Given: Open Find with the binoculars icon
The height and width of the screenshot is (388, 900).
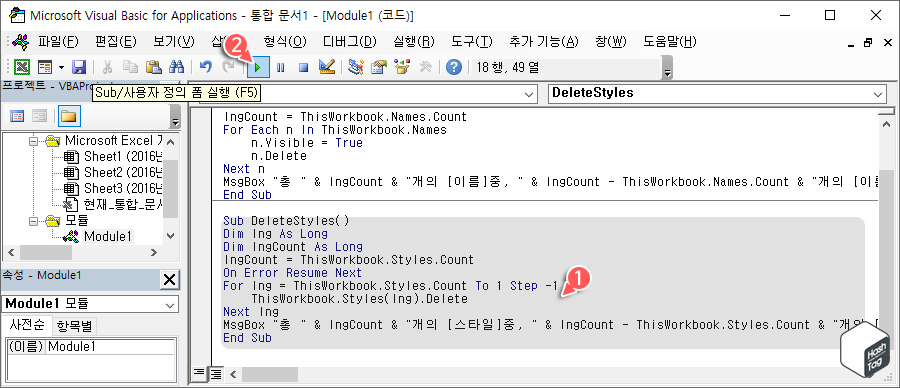Looking at the screenshot, I should [x=176, y=67].
